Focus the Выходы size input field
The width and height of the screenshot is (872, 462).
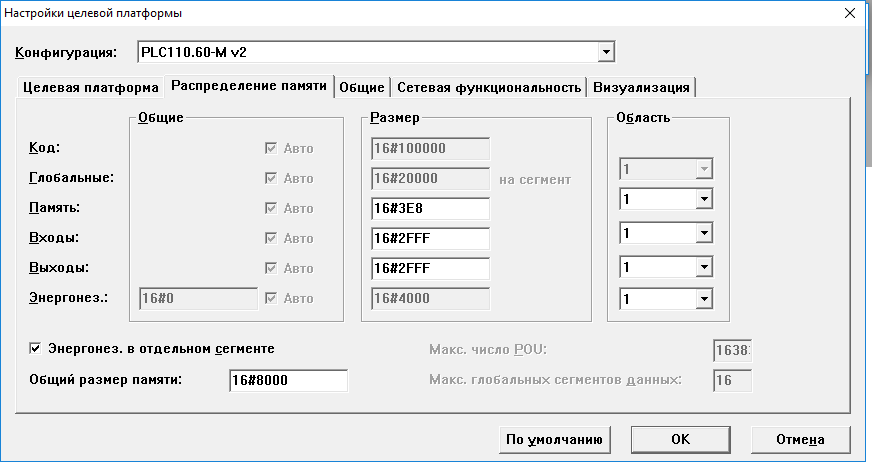(x=430, y=268)
